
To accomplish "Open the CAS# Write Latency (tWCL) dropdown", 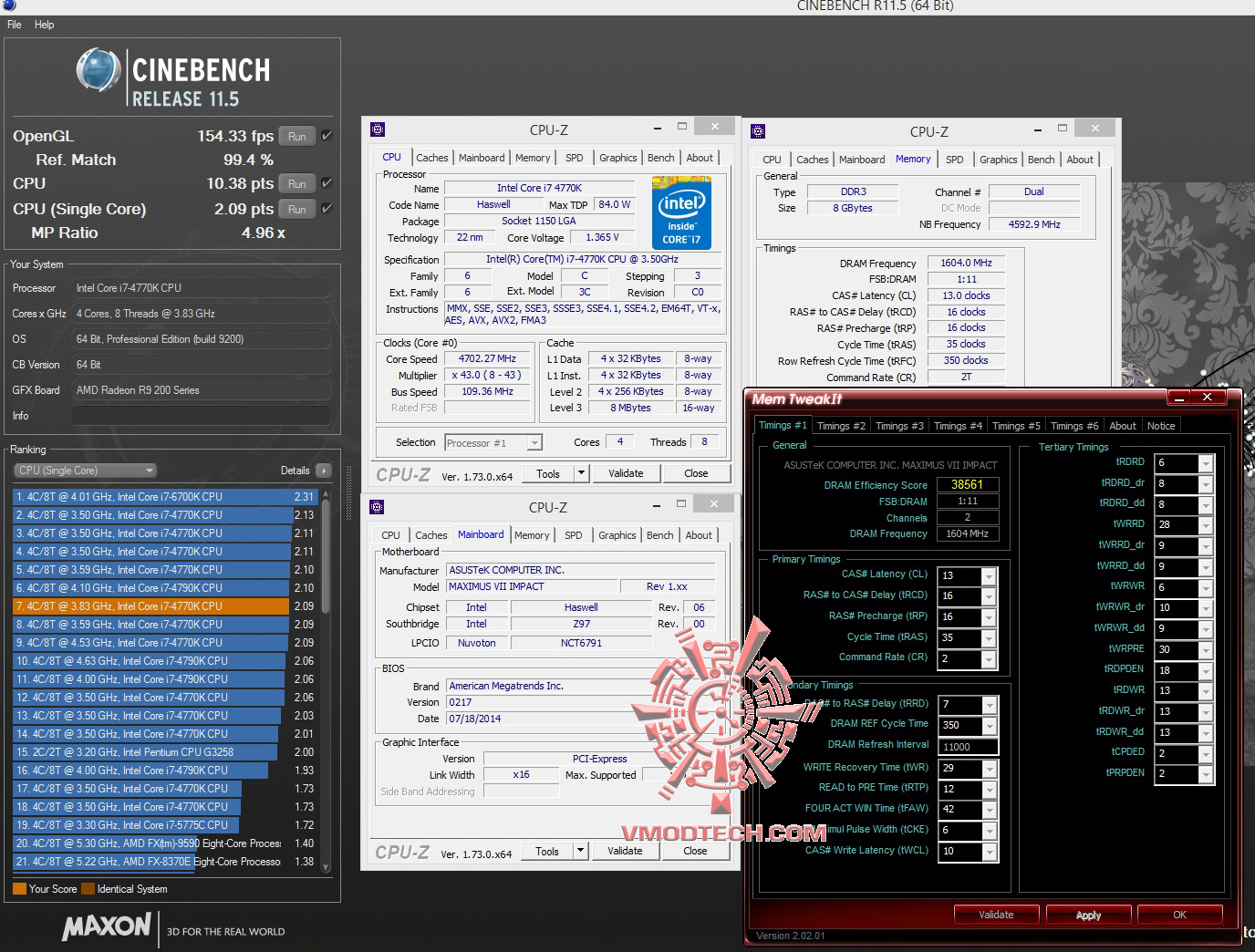I will pyautogui.click(x=988, y=852).
